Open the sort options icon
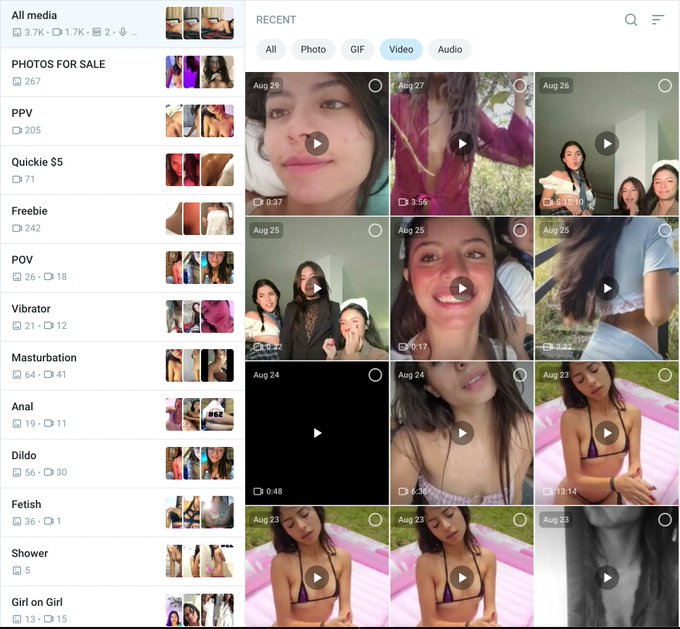 click(x=658, y=20)
